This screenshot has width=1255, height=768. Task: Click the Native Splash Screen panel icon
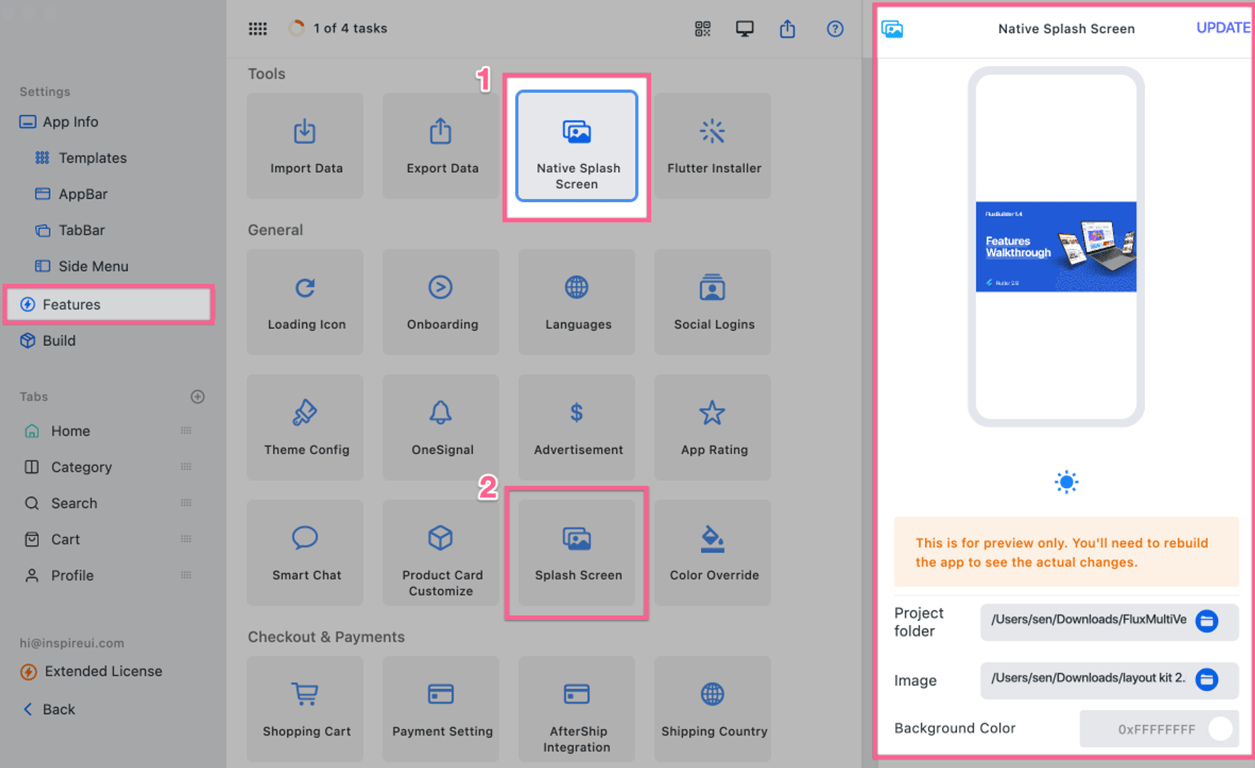click(x=892, y=29)
